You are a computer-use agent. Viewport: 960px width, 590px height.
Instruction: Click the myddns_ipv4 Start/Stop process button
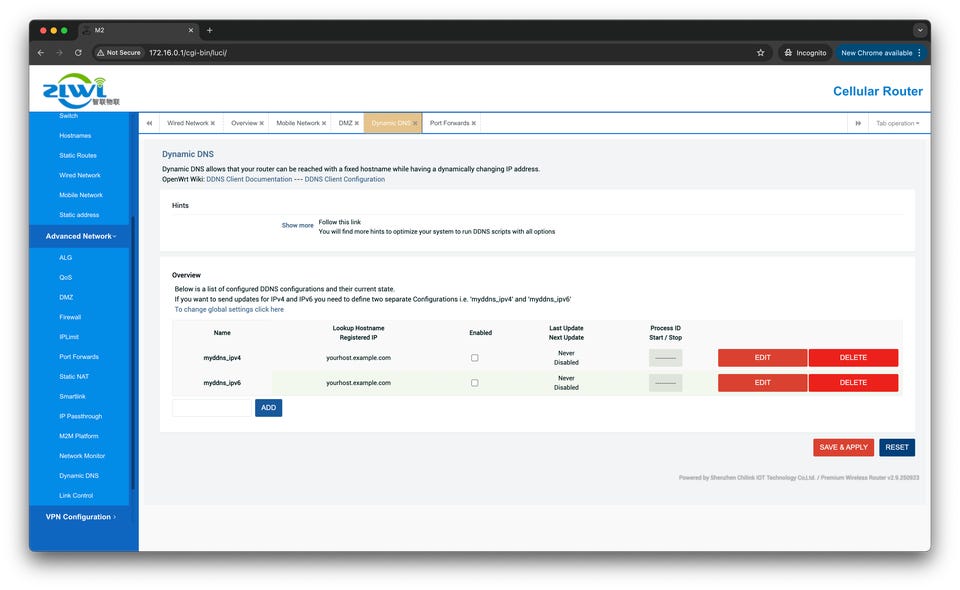(666, 358)
